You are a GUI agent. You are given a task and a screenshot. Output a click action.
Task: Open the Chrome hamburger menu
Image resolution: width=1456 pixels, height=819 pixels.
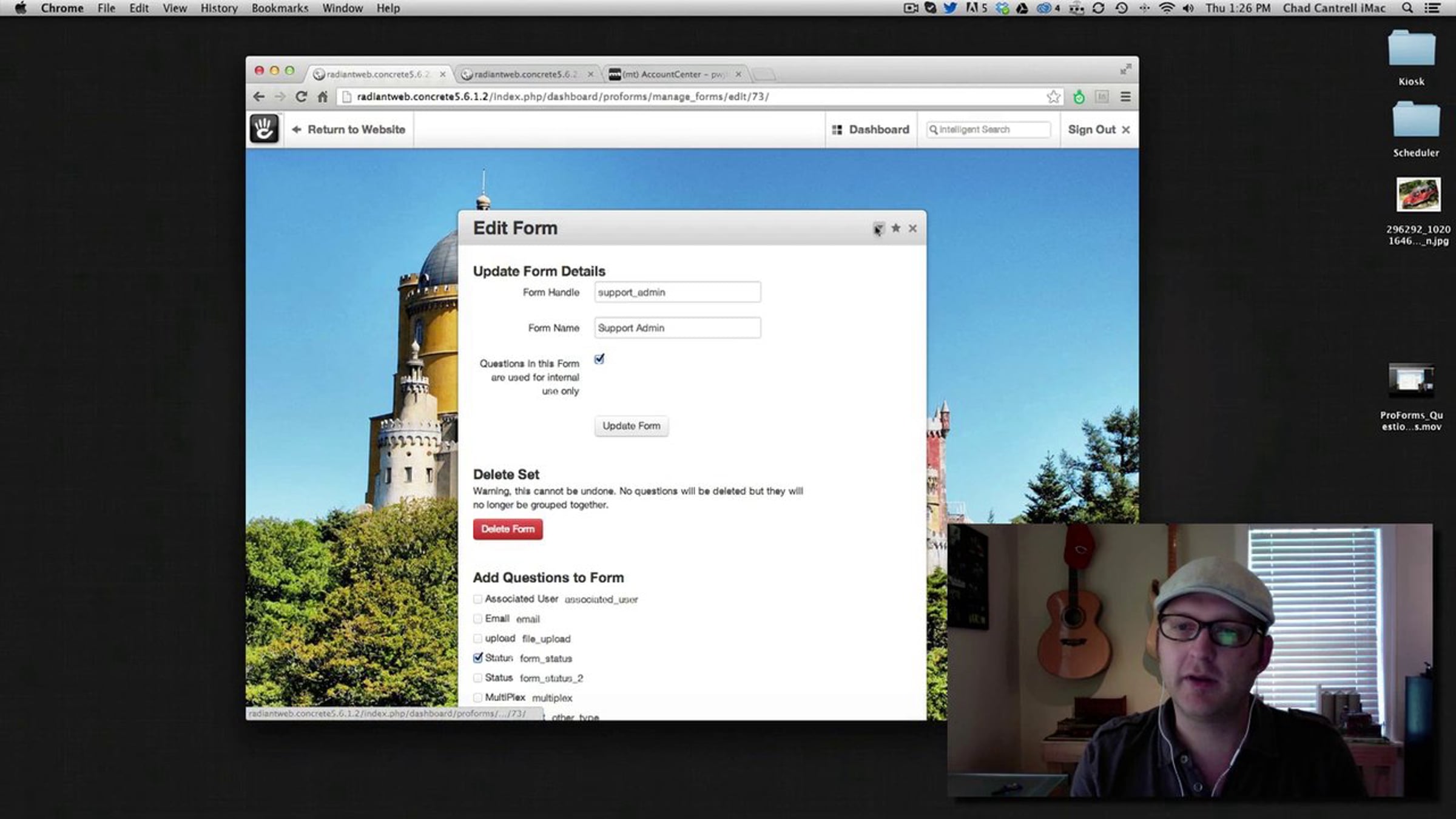(x=1125, y=96)
